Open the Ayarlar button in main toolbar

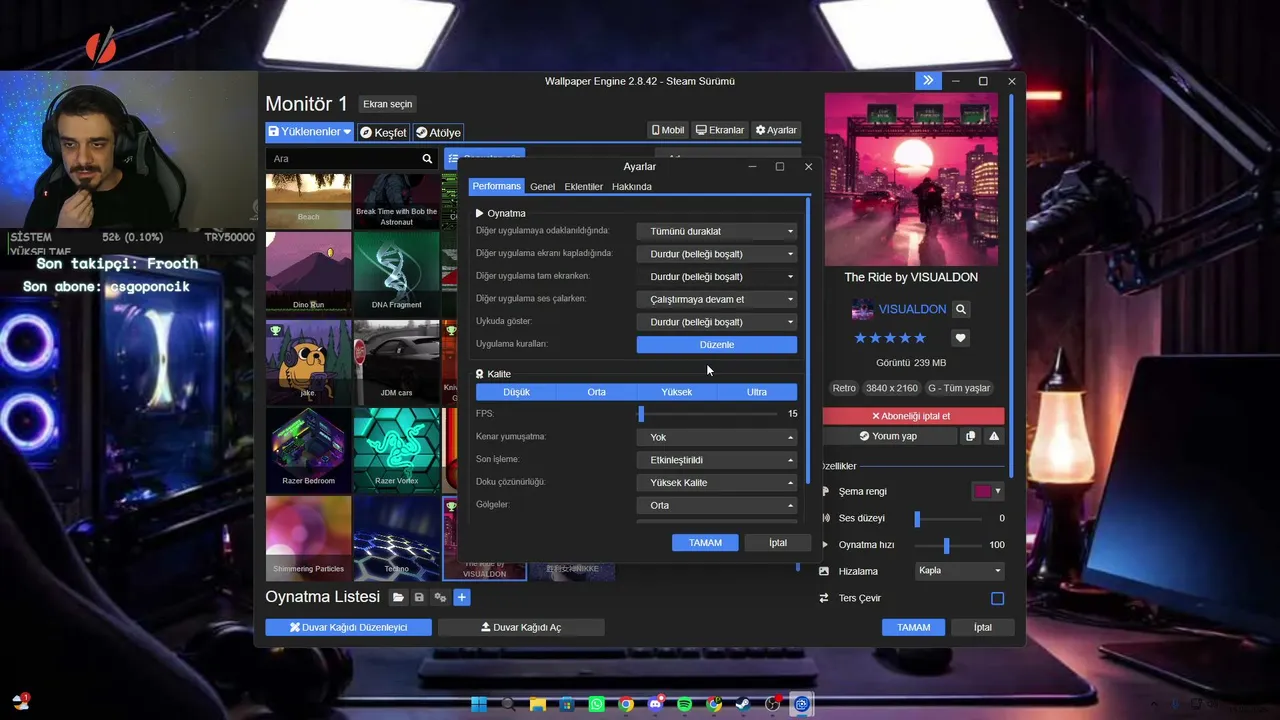pos(776,130)
